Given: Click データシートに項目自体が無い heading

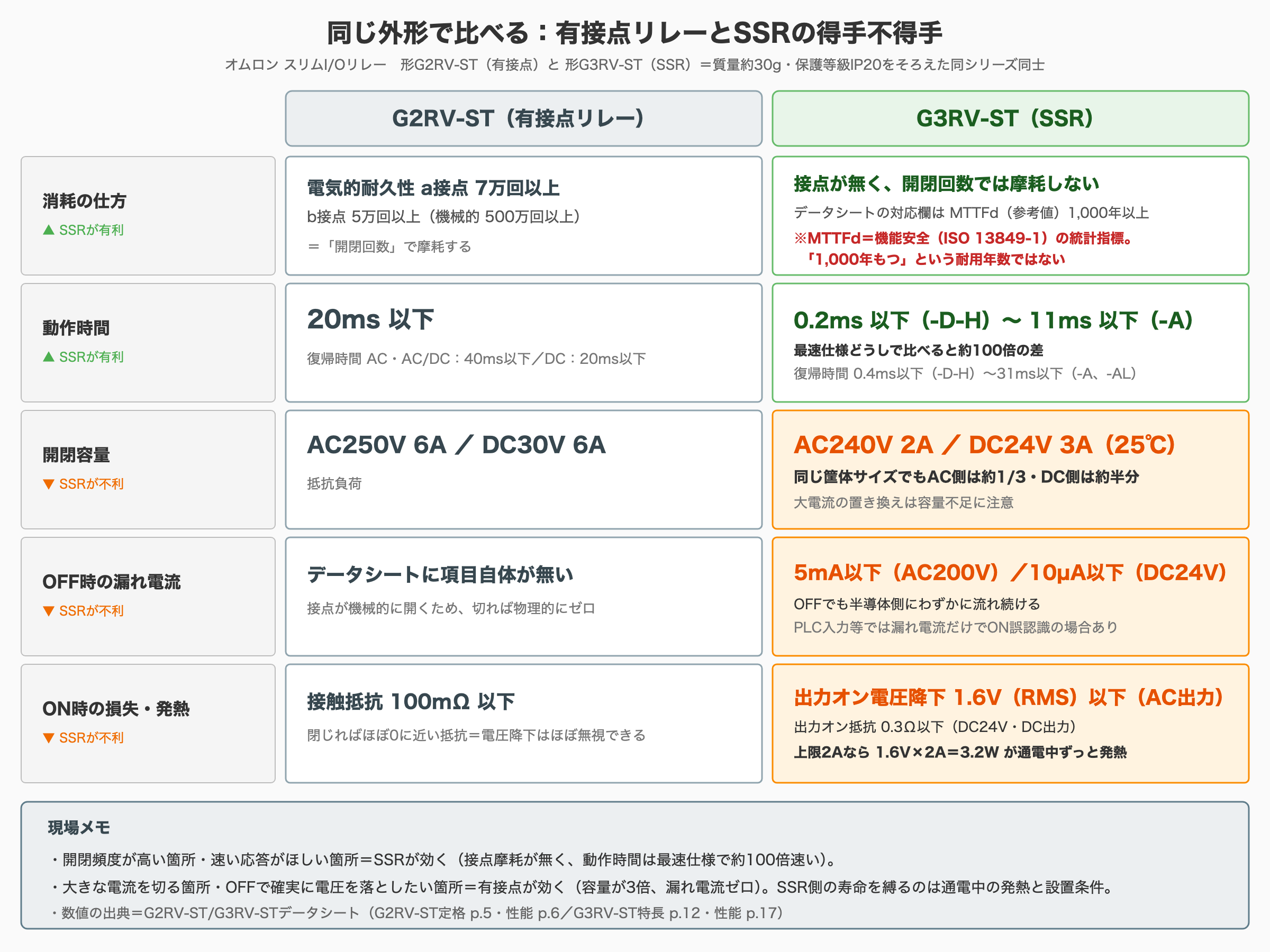Looking at the screenshot, I should (x=440, y=574).
